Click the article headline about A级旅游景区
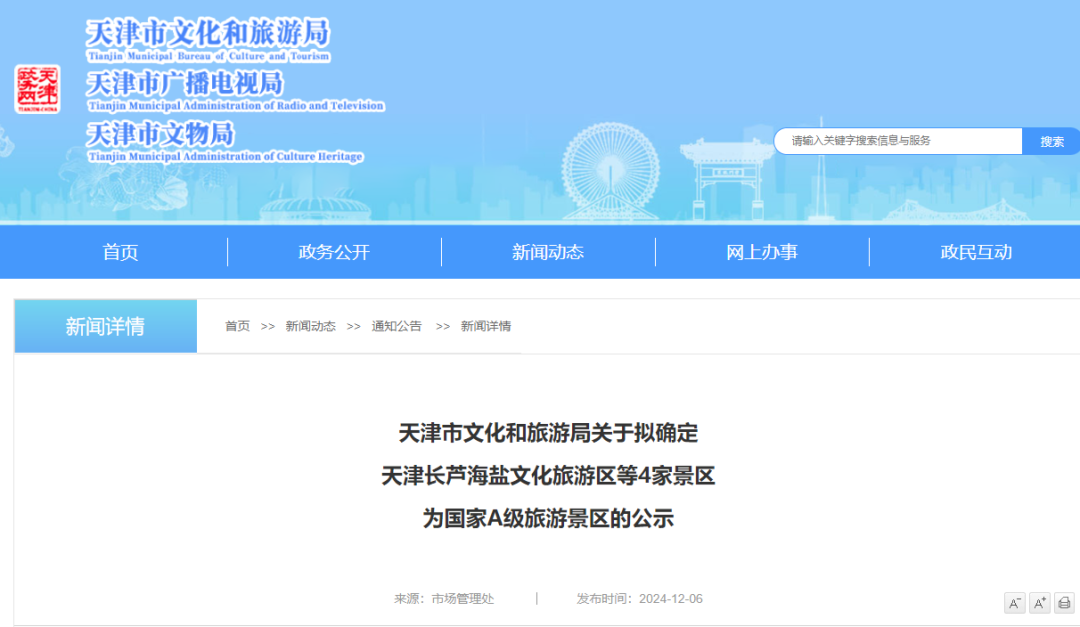The image size is (1080, 627). click(x=548, y=476)
